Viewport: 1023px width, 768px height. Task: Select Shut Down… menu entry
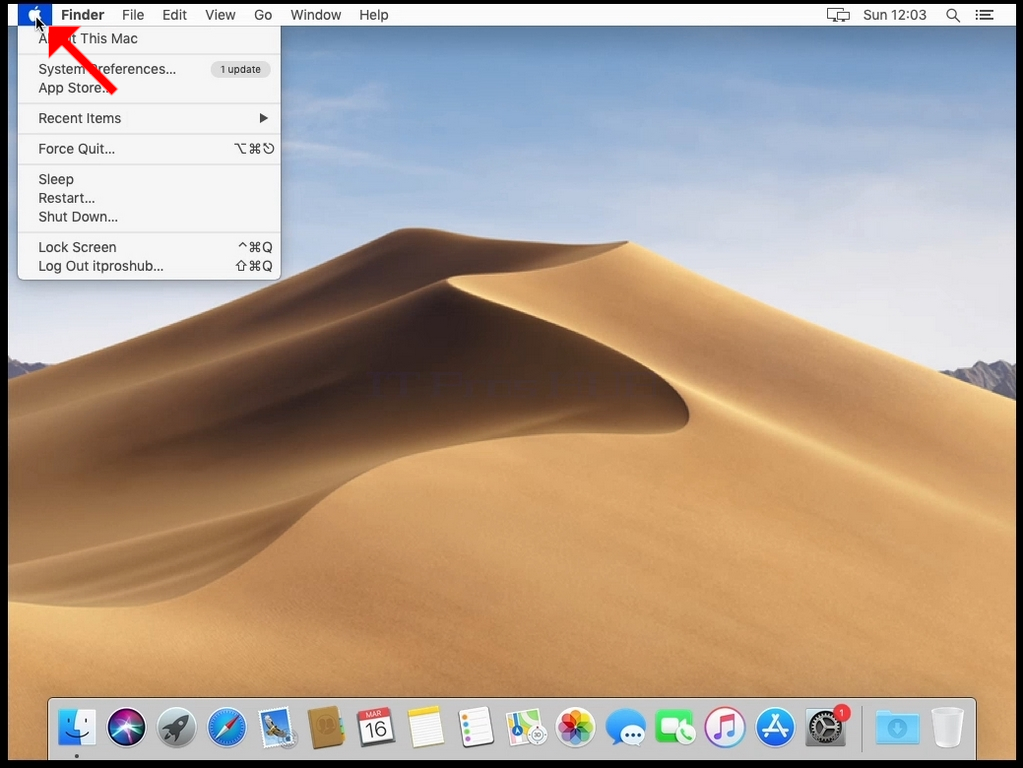point(149,217)
